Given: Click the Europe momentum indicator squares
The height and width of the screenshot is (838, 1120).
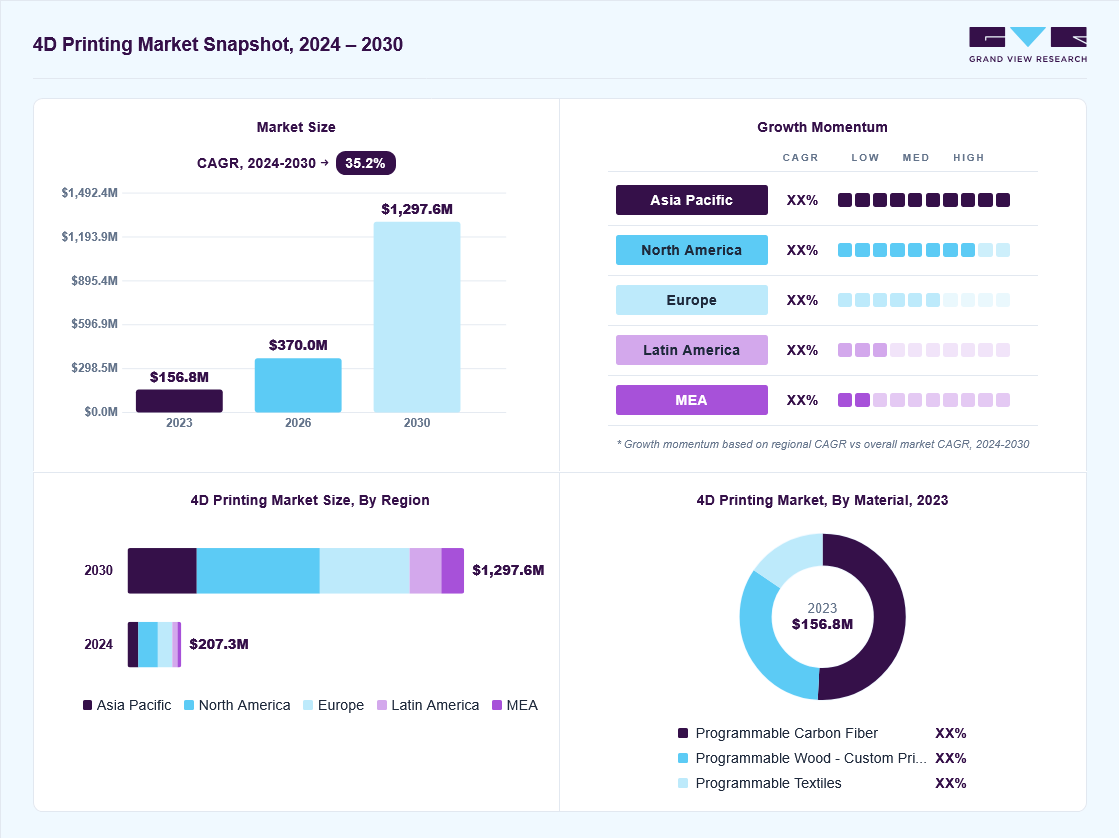Looking at the screenshot, I should coord(924,300).
